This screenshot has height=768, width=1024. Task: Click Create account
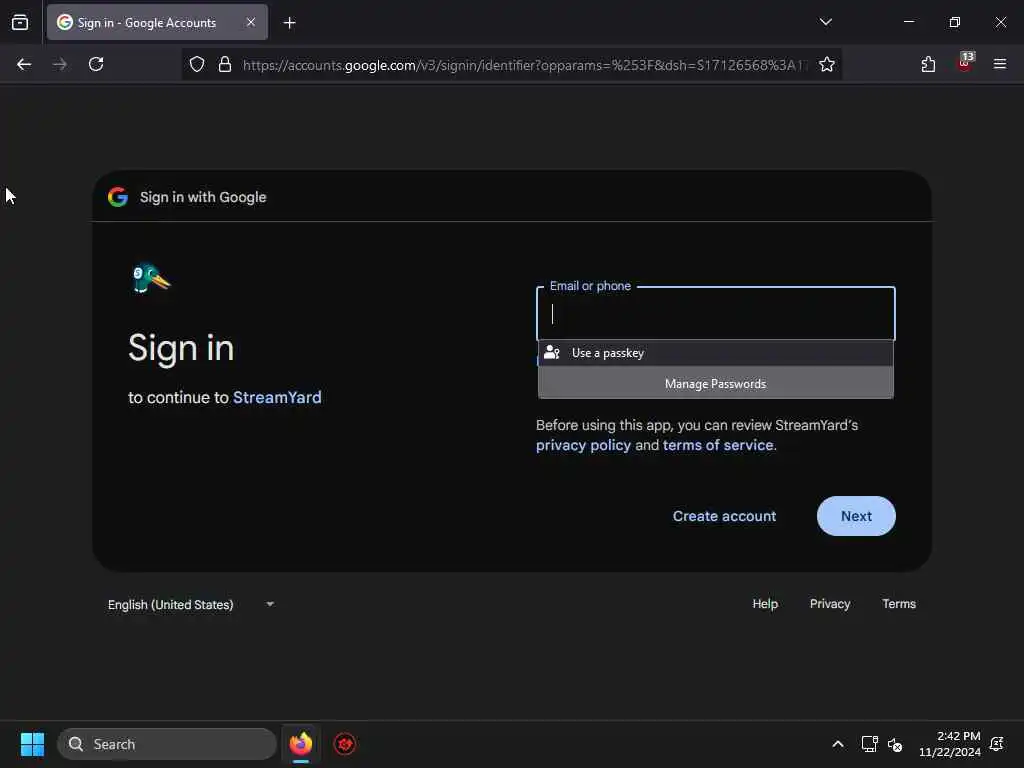point(724,516)
